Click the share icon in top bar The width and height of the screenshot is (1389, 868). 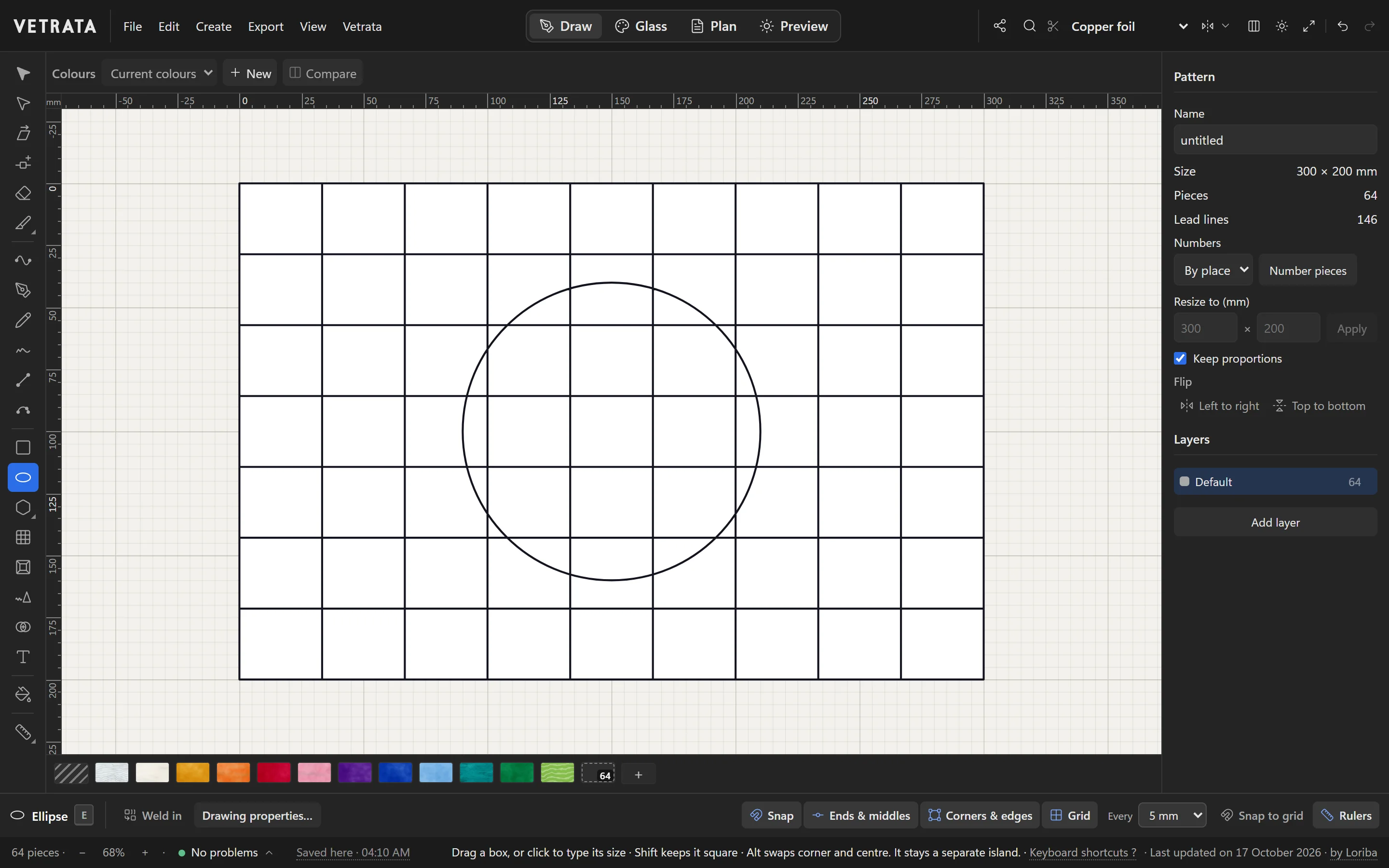click(1000, 26)
